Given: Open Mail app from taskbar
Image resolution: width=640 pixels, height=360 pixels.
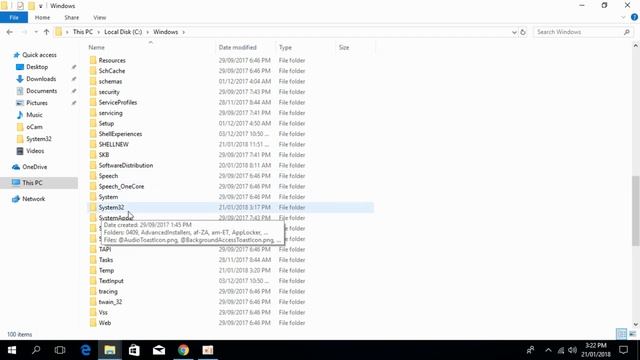Looking at the screenshot, I should (159, 350).
